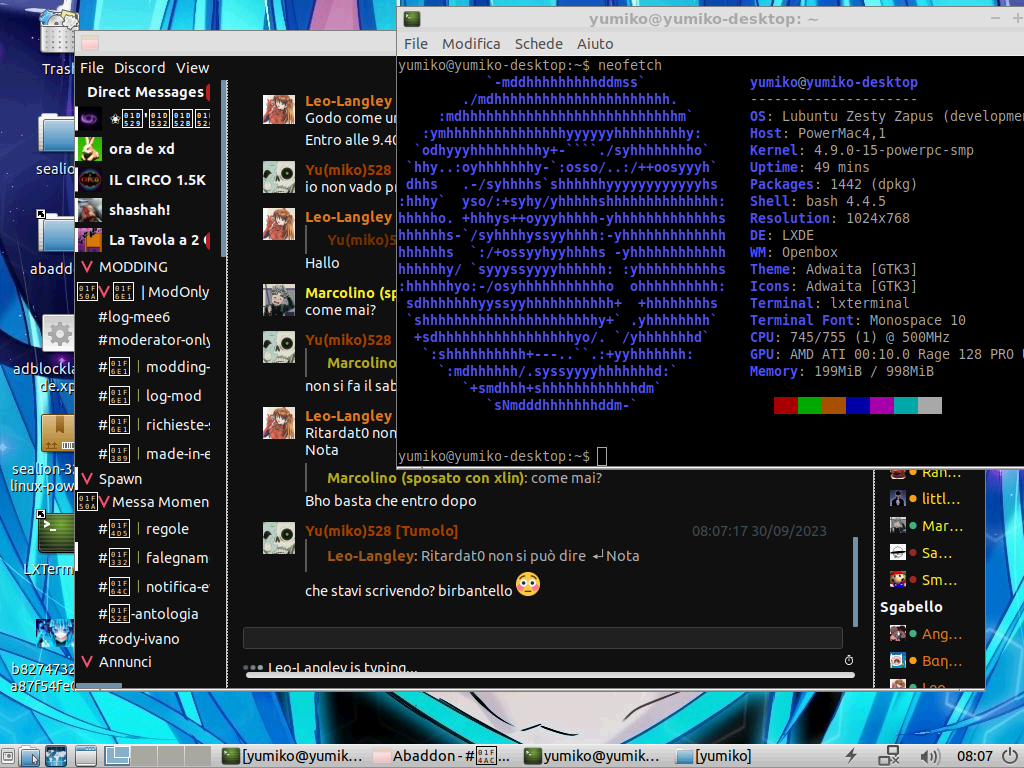Click the Abaddon window's pink title icon

click(90, 44)
